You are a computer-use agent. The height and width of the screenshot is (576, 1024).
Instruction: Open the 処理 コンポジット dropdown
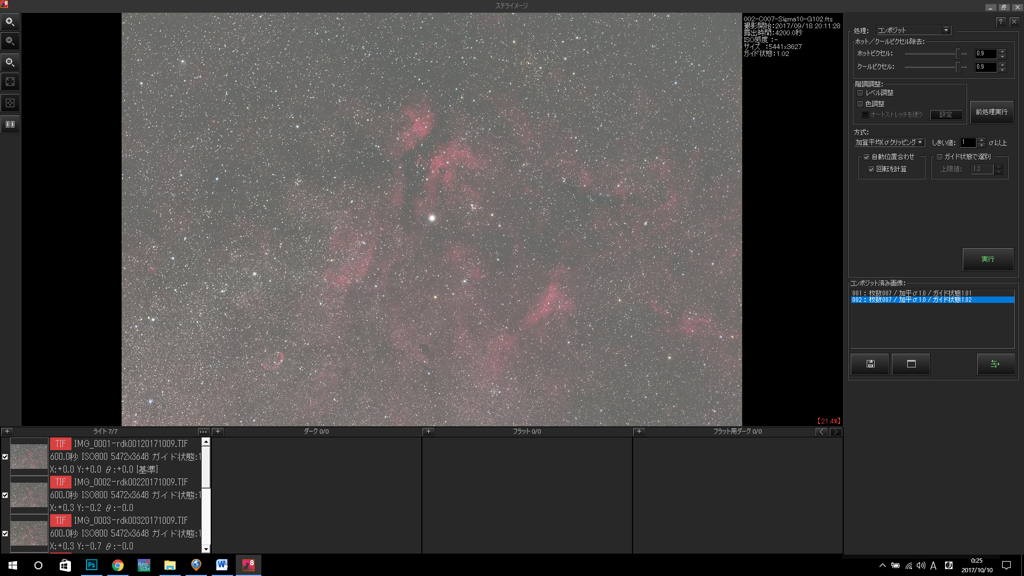914,30
